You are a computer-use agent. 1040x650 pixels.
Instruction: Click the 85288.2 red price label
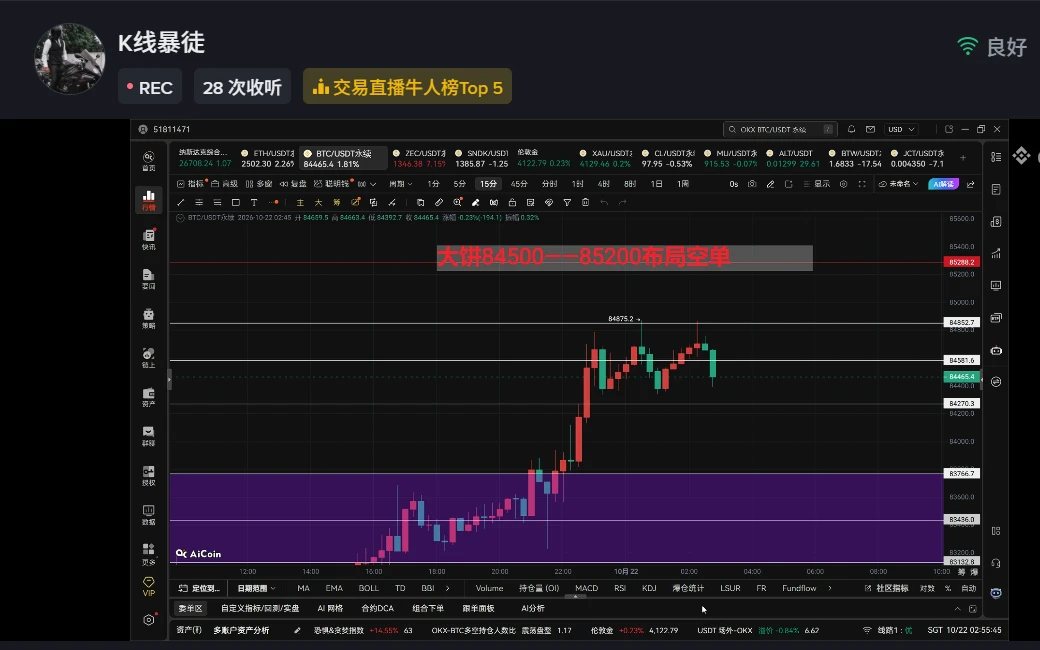961,262
